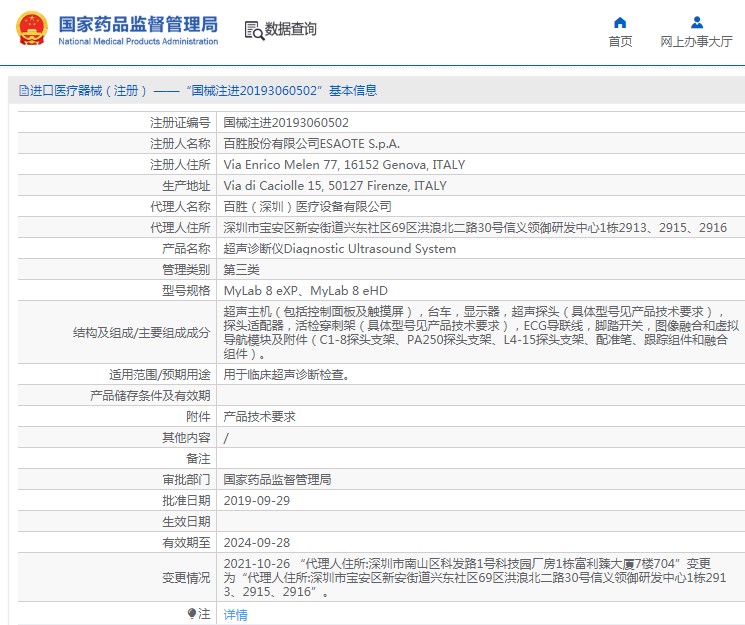Select model MyLab 8 eXP、MyLab 8 eHD
Screen dimensions: 745x625
point(306,290)
